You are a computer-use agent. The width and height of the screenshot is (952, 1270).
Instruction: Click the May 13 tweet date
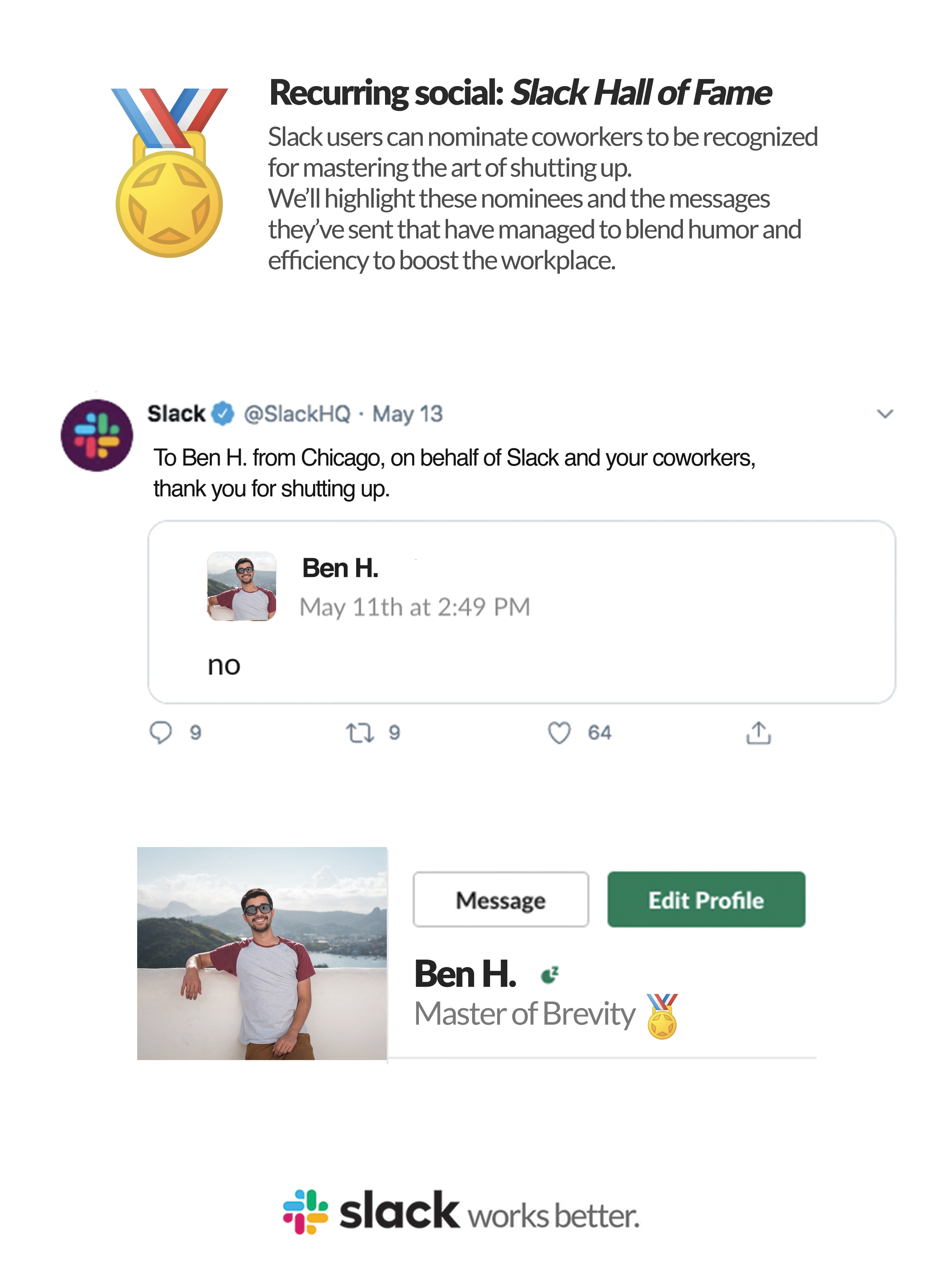(x=408, y=413)
